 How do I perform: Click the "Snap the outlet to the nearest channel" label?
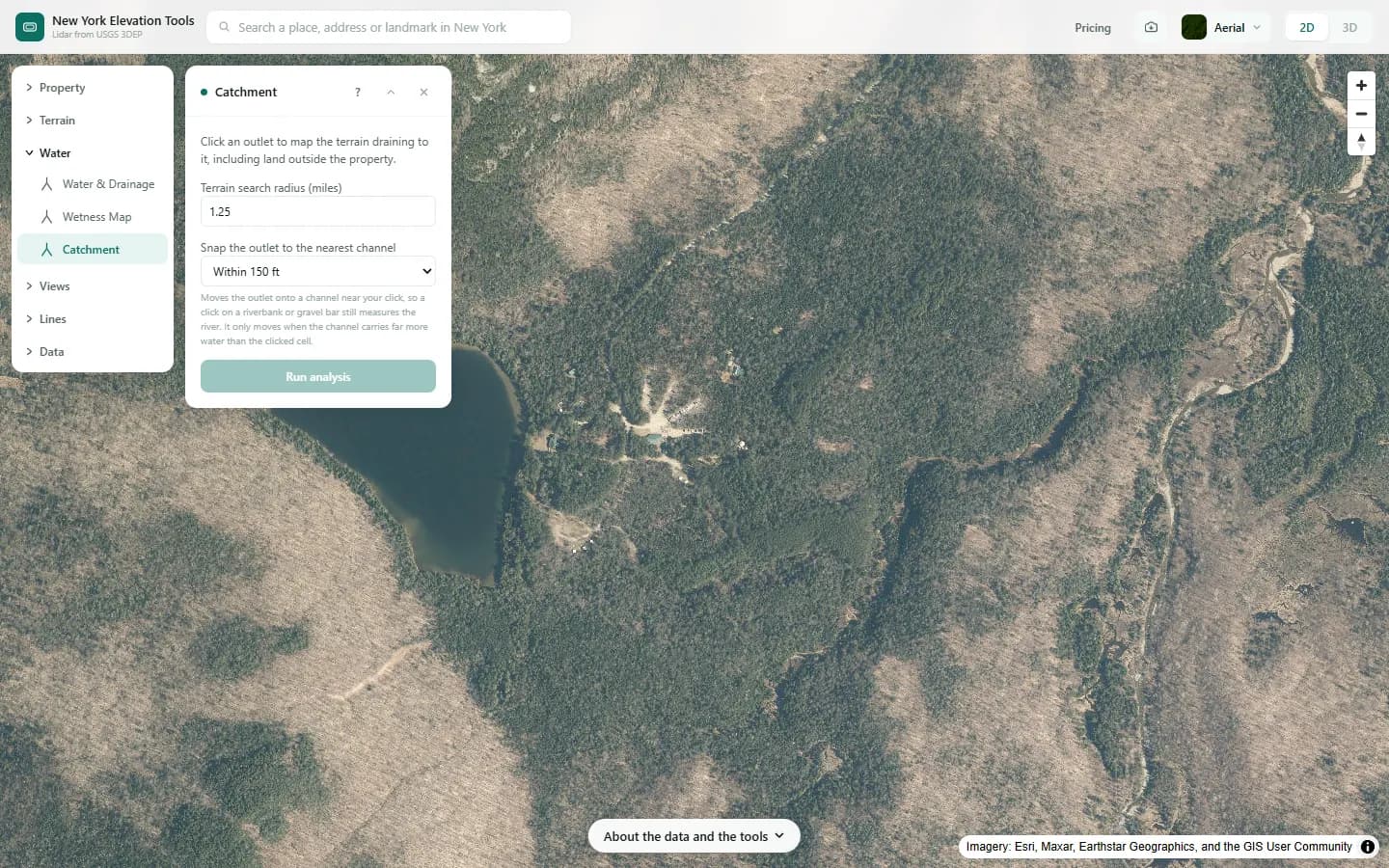[x=298, y=248]
